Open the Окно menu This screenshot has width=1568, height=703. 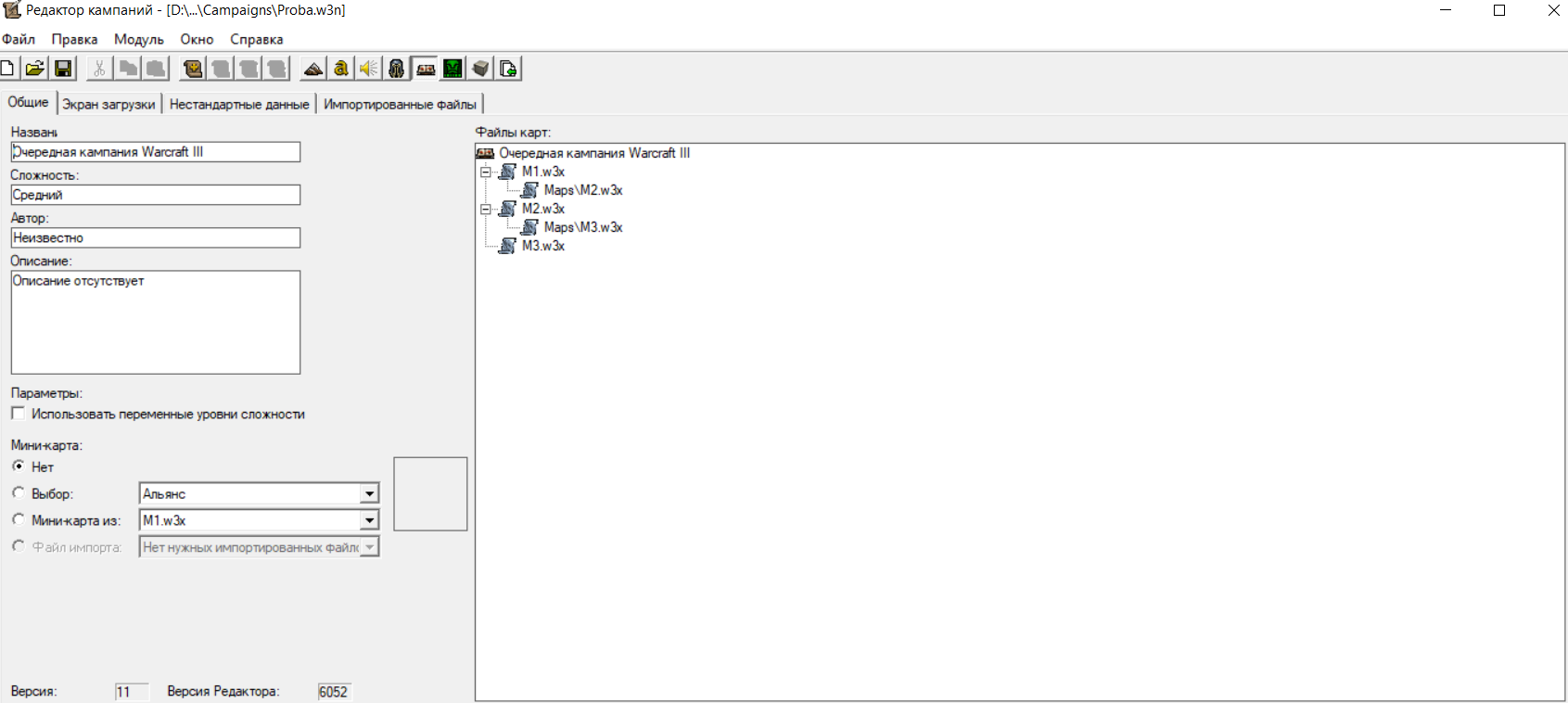[x=197, y=40]
